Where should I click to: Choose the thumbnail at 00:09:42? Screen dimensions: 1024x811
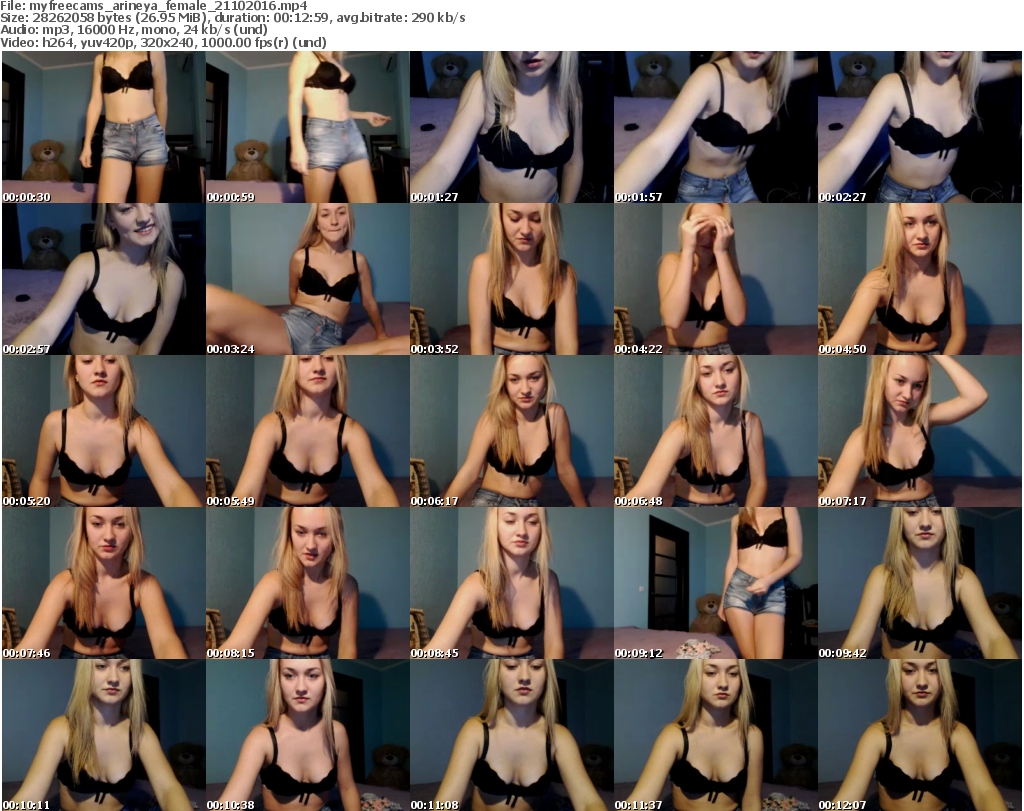click(920, 583)
